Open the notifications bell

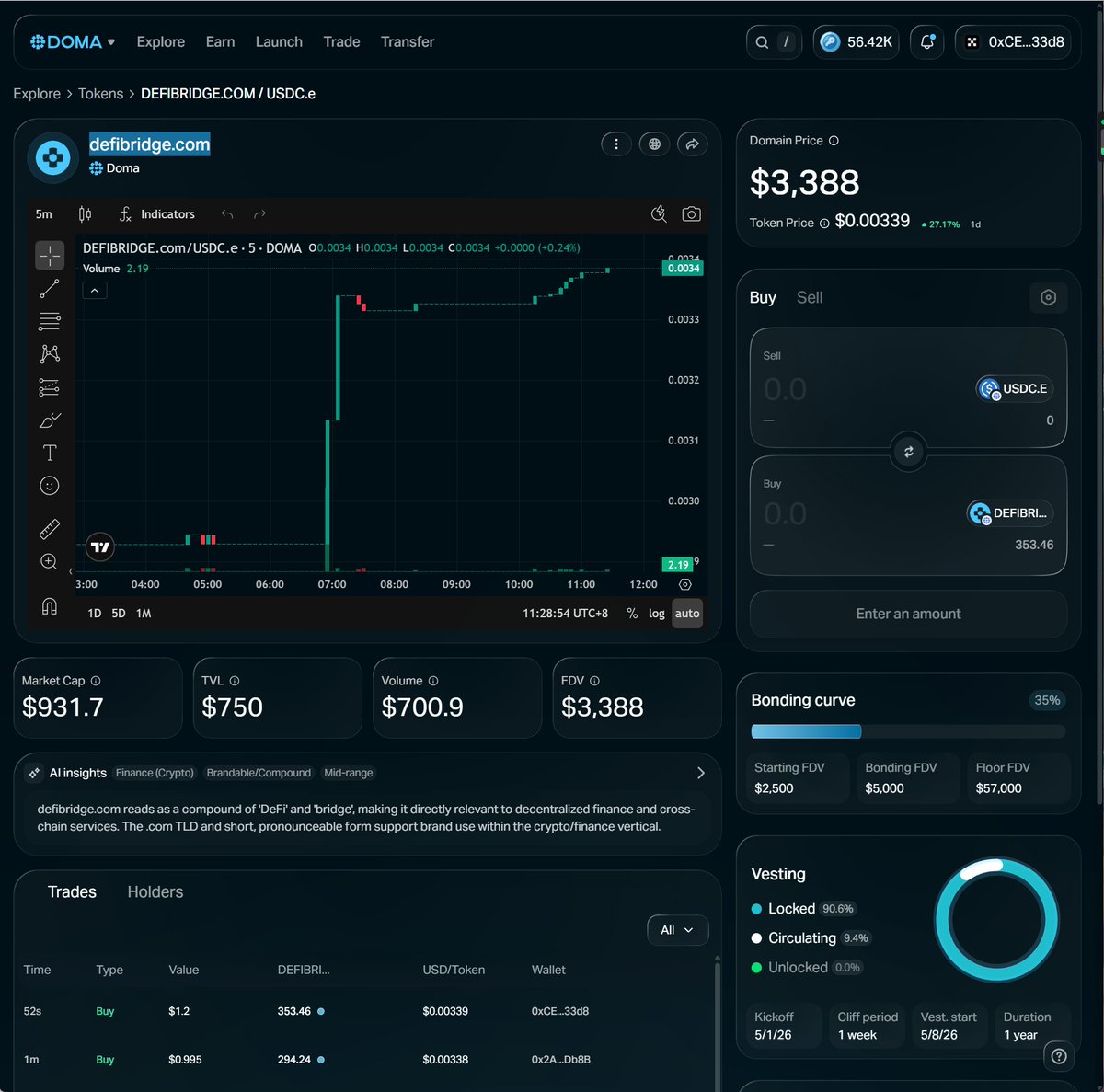[927, 41]
